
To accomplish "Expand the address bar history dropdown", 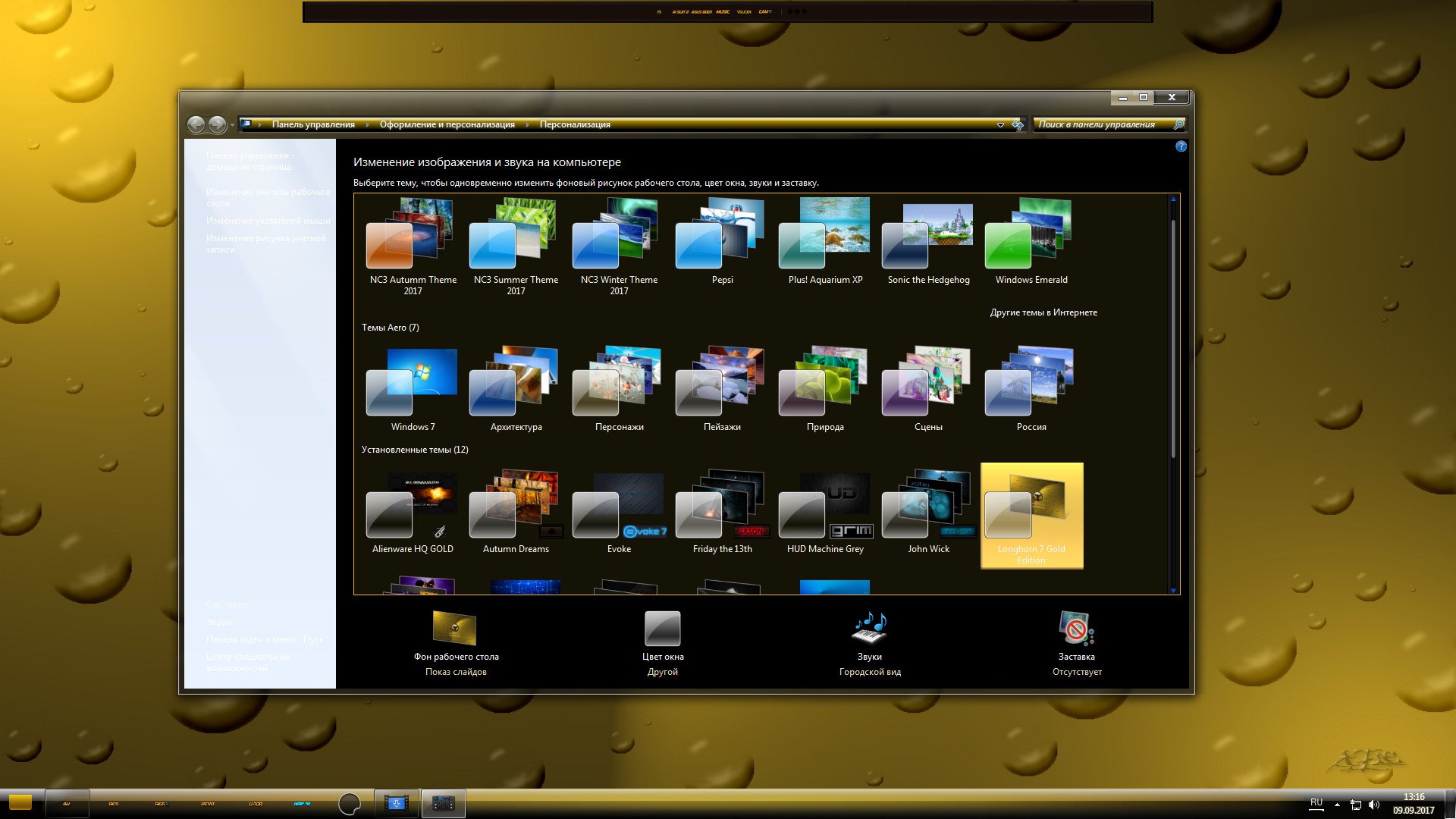I will pyautogui.click(x=1000, y=124).
